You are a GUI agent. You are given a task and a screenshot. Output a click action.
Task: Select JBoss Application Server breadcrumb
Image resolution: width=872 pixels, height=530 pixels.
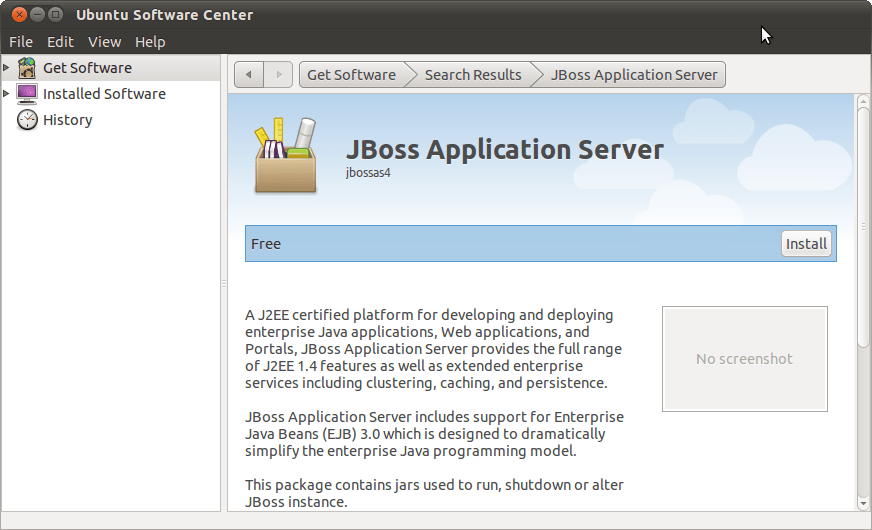click(633, 75)
